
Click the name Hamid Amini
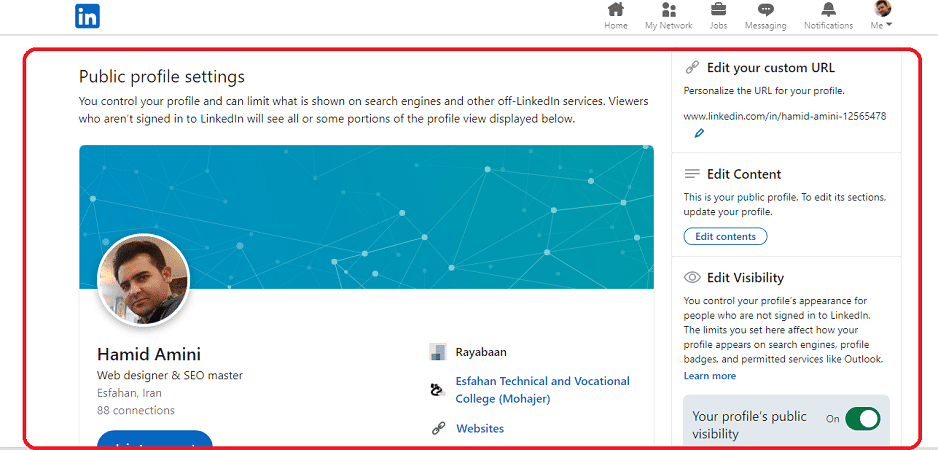[x=149, y=354]
